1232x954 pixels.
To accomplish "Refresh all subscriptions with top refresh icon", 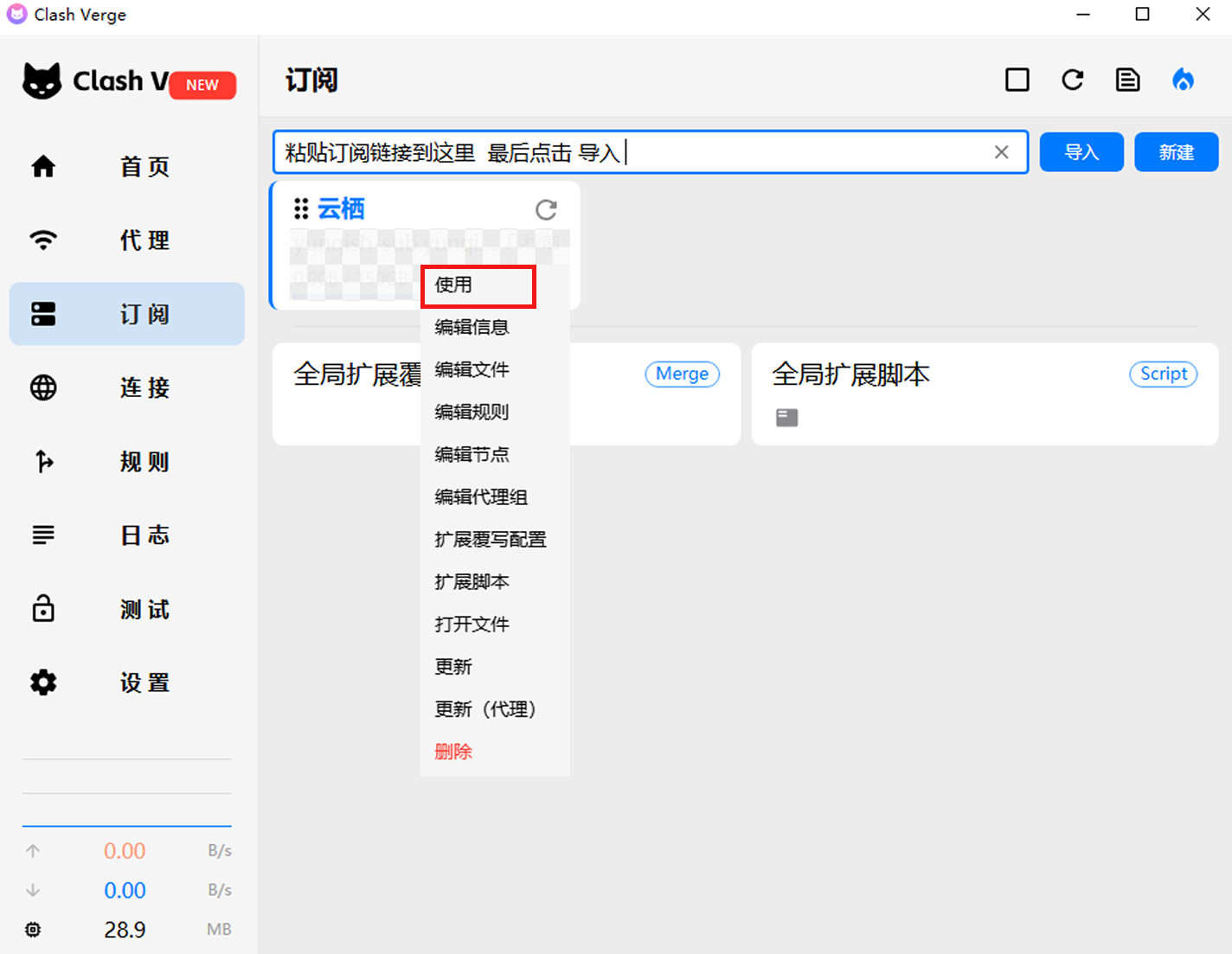I will [1073, 80].
